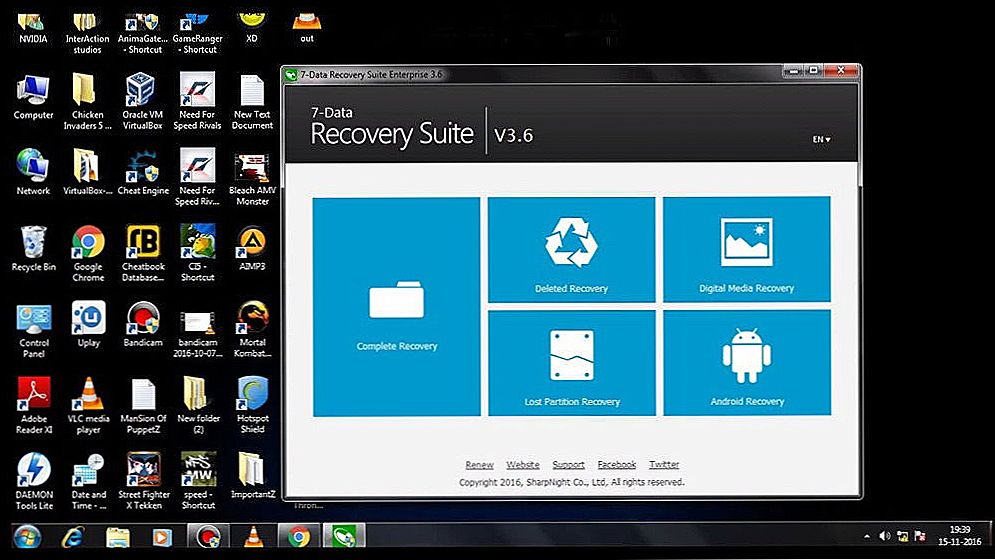
Task: Select the Cheat Engine shortcut
Action: pyautogui.click(x=143, y=172)
